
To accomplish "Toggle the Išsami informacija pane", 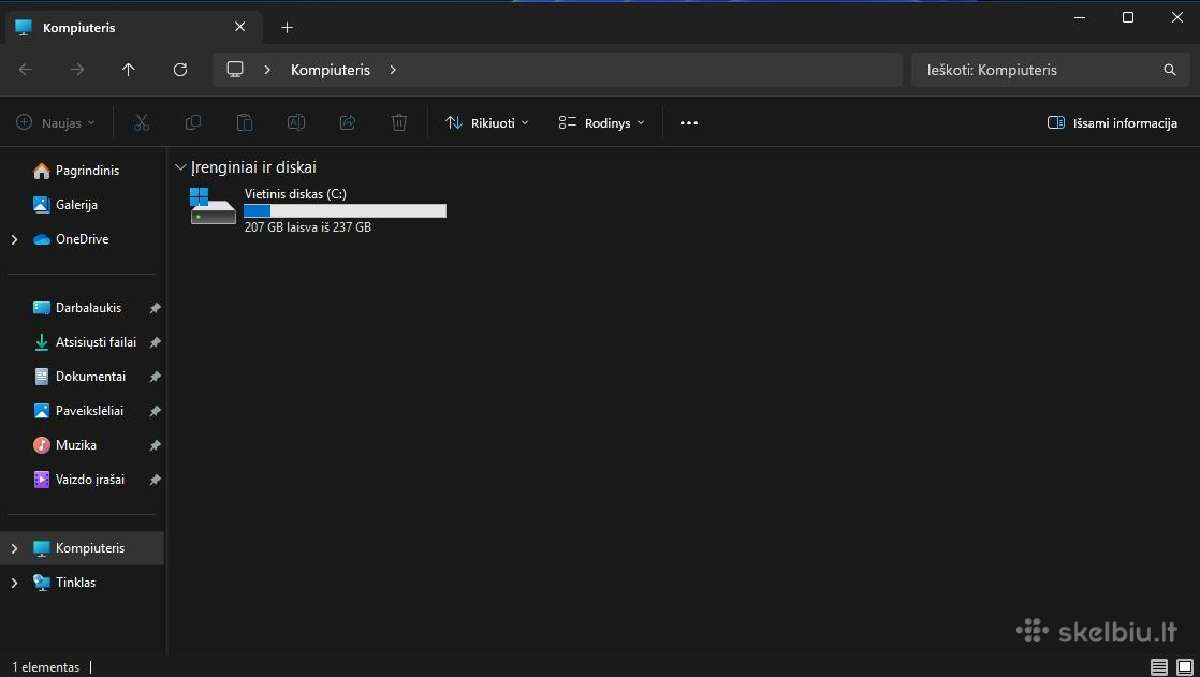I will (x=1112, y=123).
